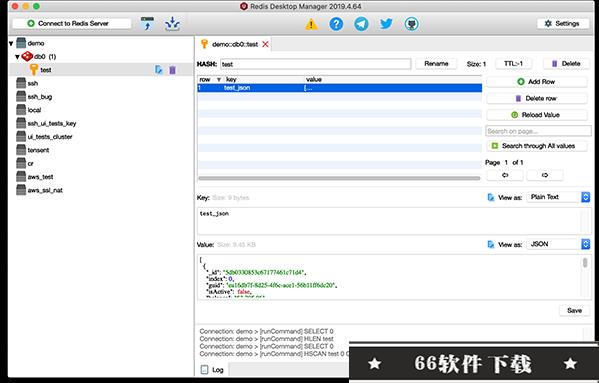
Task: Click the key column header
Action: (264, 79)
